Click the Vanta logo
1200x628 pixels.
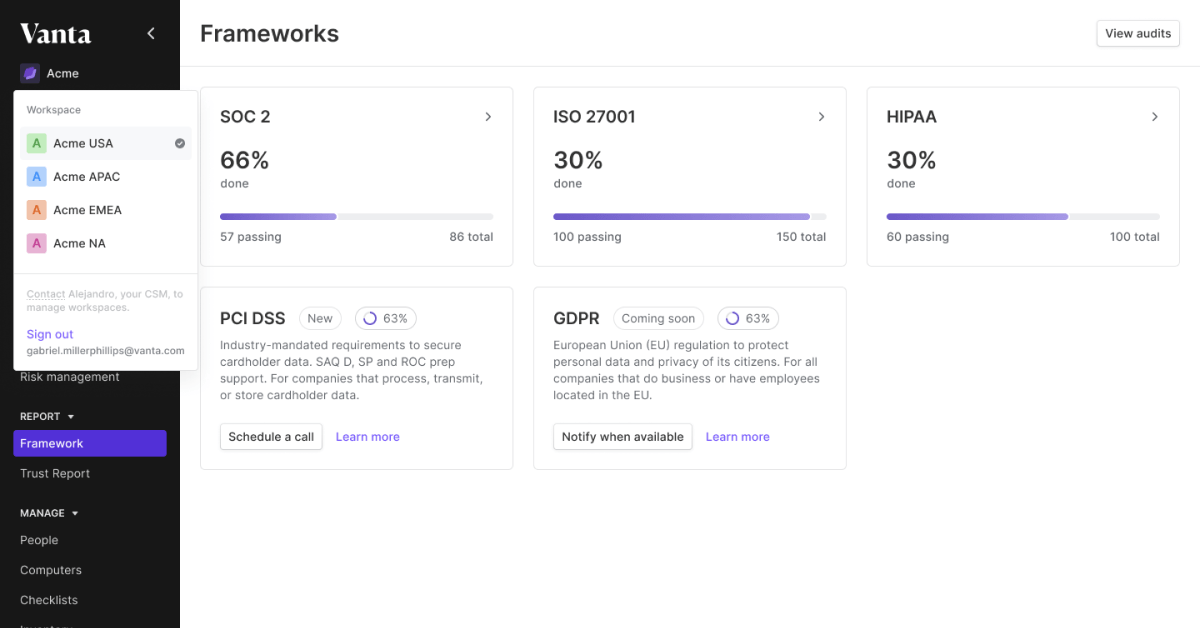click(x=55, y=33)
